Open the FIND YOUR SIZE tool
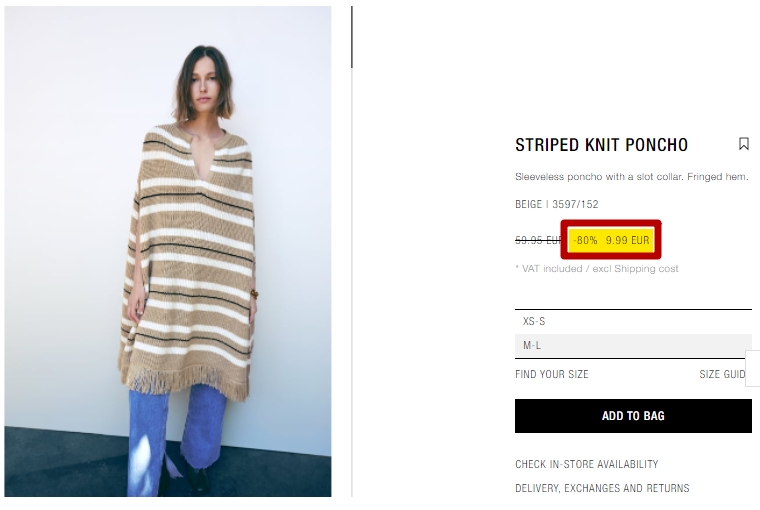This screenshot has height=510, width=760. click(x=552, y=374)
